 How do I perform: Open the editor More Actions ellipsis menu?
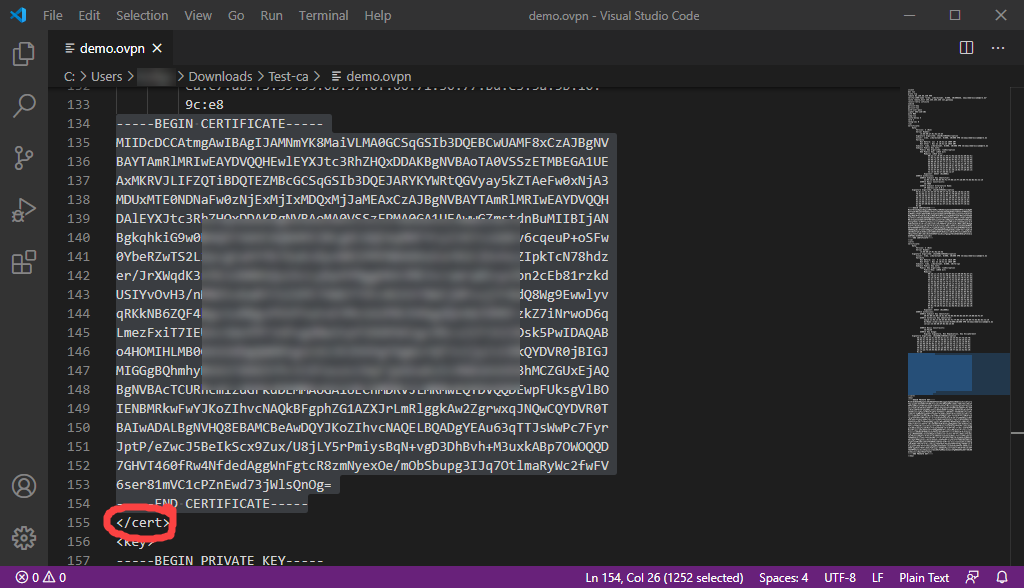click(997, 46)
